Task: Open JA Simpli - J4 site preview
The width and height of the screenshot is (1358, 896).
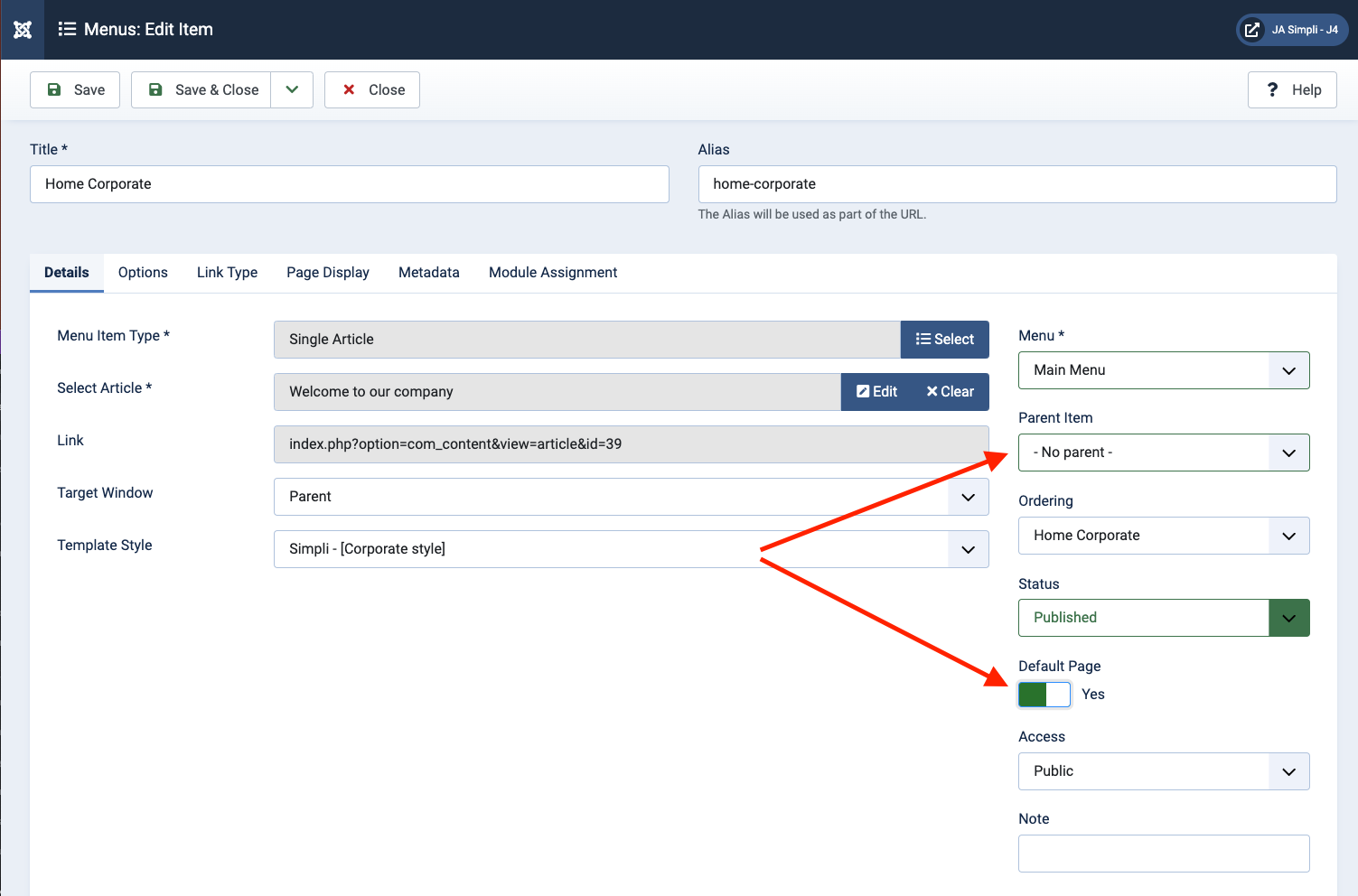Action: 1292,30
